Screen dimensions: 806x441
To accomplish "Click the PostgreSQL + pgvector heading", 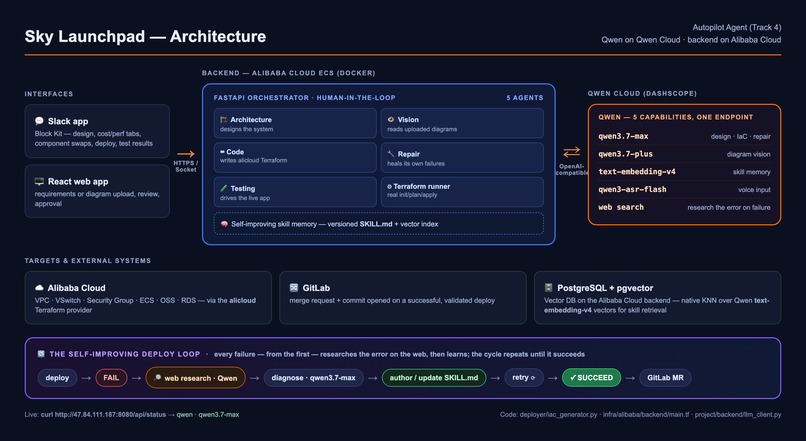I will coord(605,288).
